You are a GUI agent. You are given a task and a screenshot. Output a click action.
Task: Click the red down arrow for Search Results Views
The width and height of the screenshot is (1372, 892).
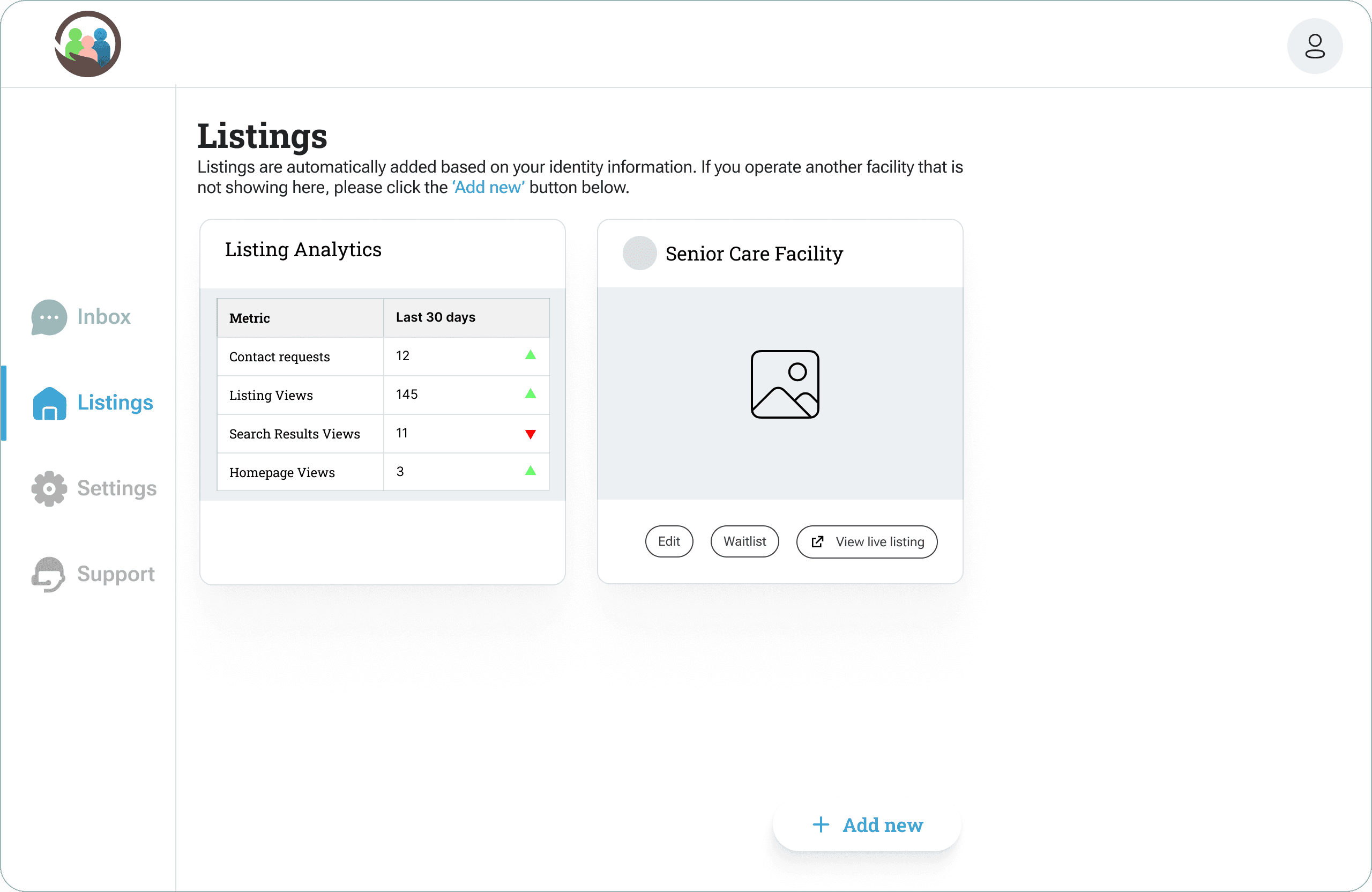[x=531, y=434]
